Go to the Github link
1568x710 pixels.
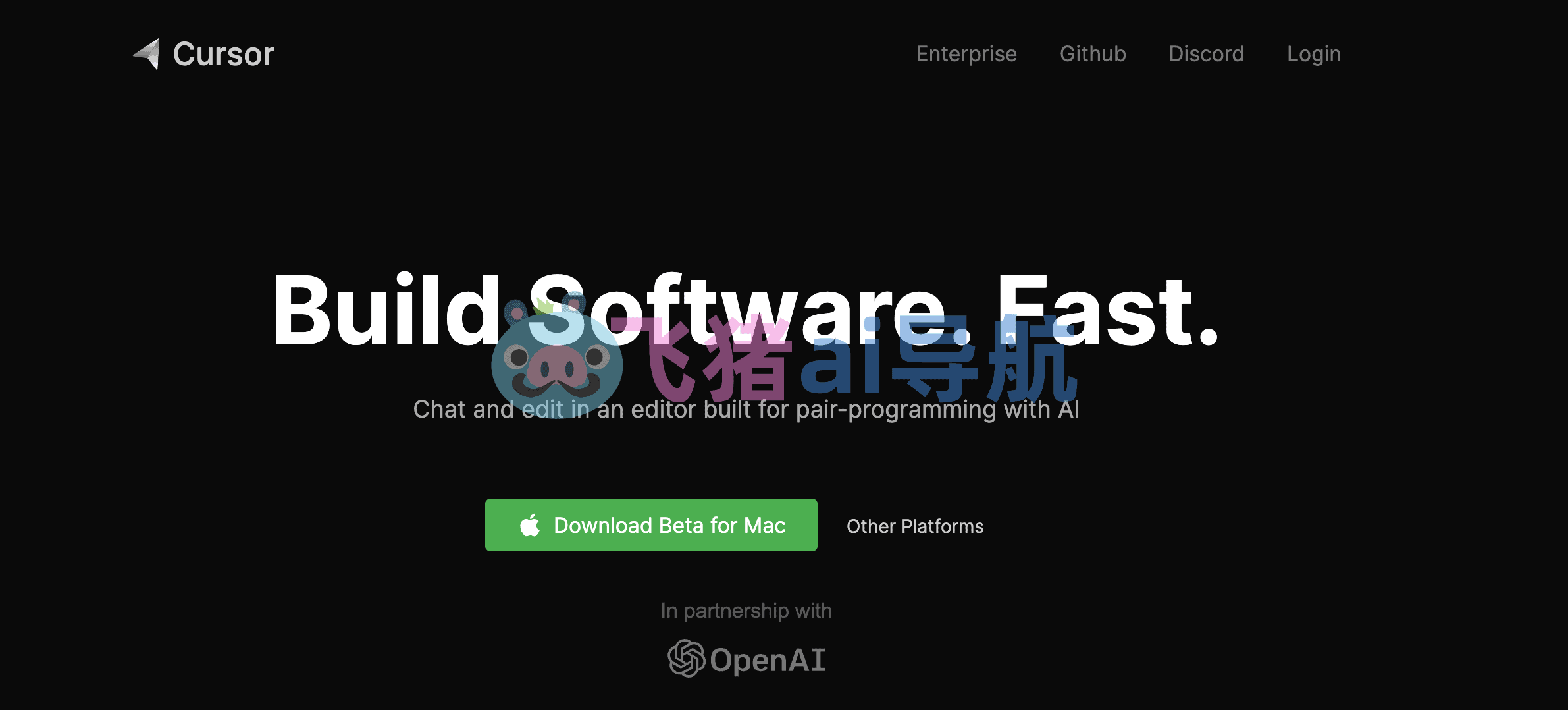point(1093,54)
